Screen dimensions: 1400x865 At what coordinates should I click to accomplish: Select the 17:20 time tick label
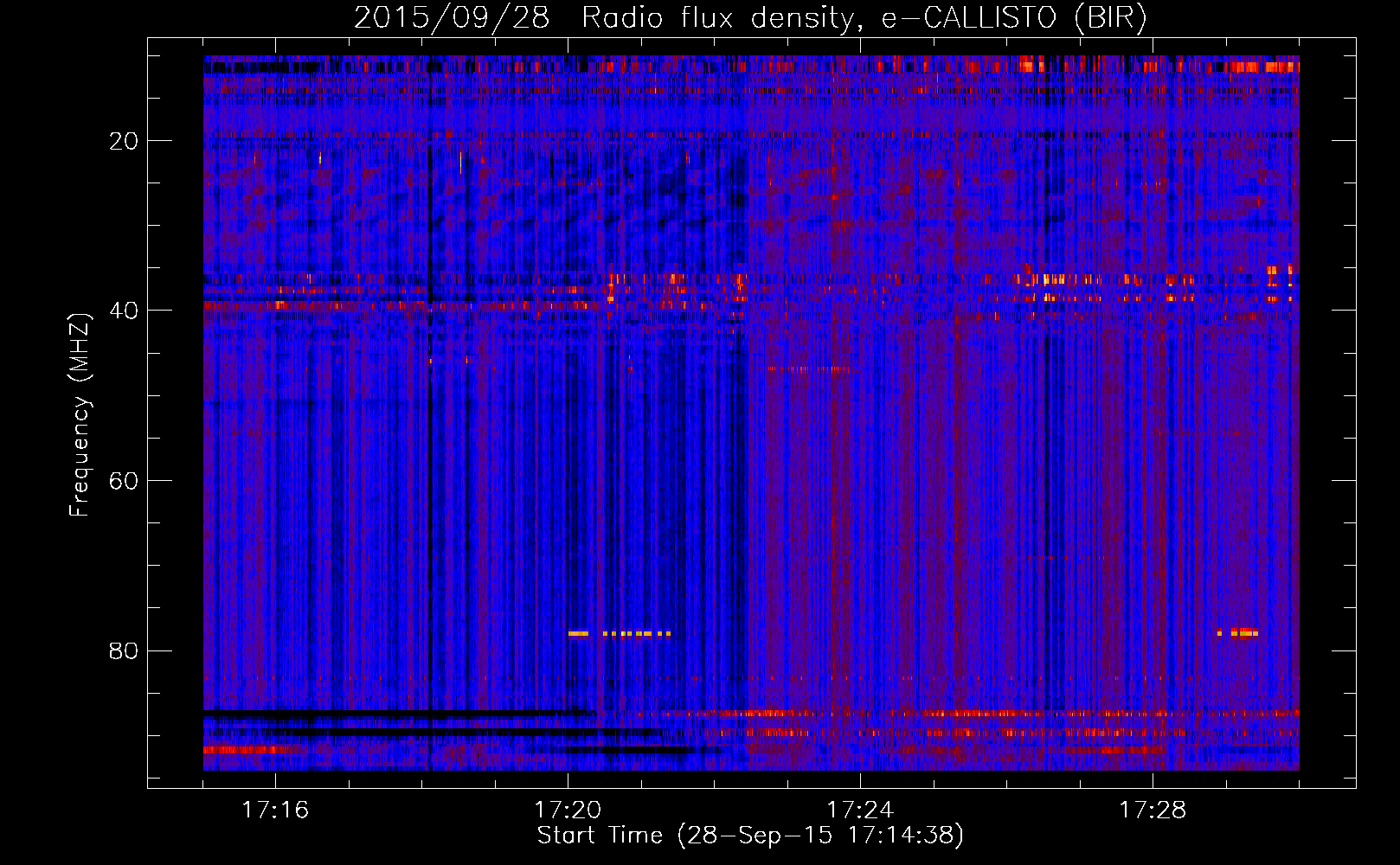[x=568, y=810]
